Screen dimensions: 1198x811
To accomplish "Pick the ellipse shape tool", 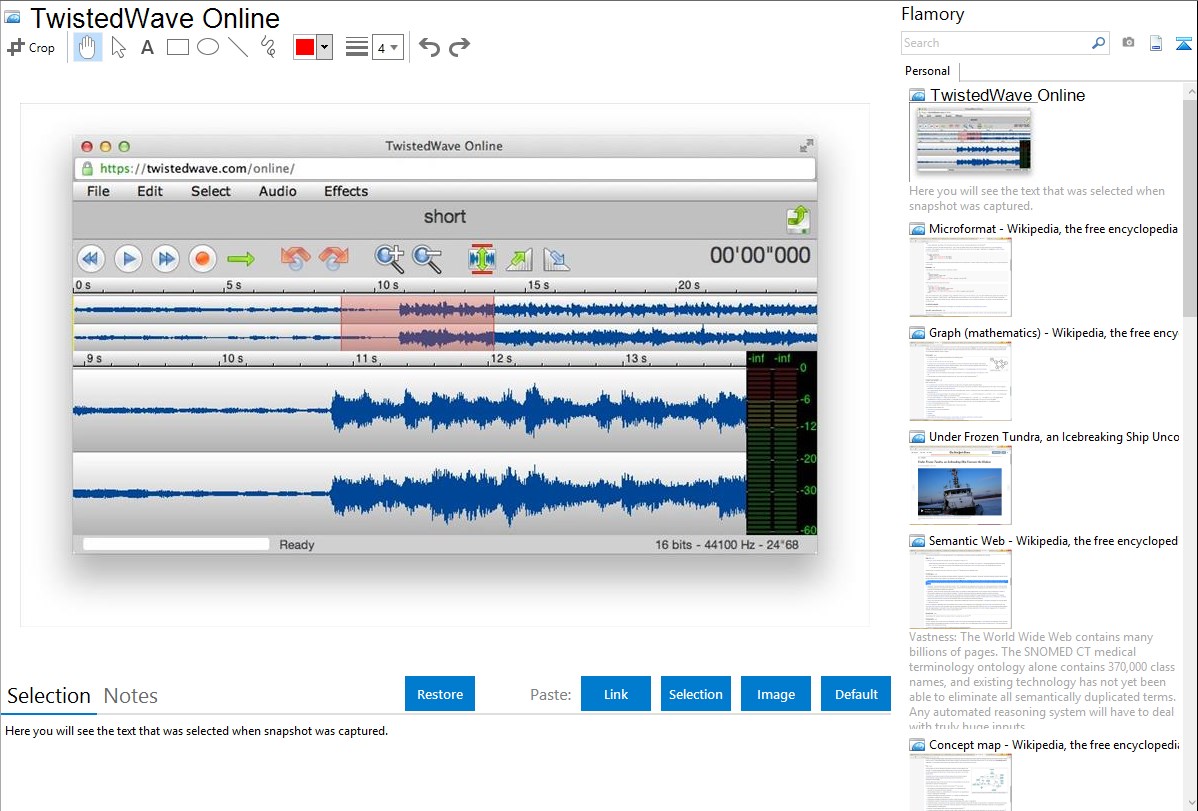I will click(208, 47).
